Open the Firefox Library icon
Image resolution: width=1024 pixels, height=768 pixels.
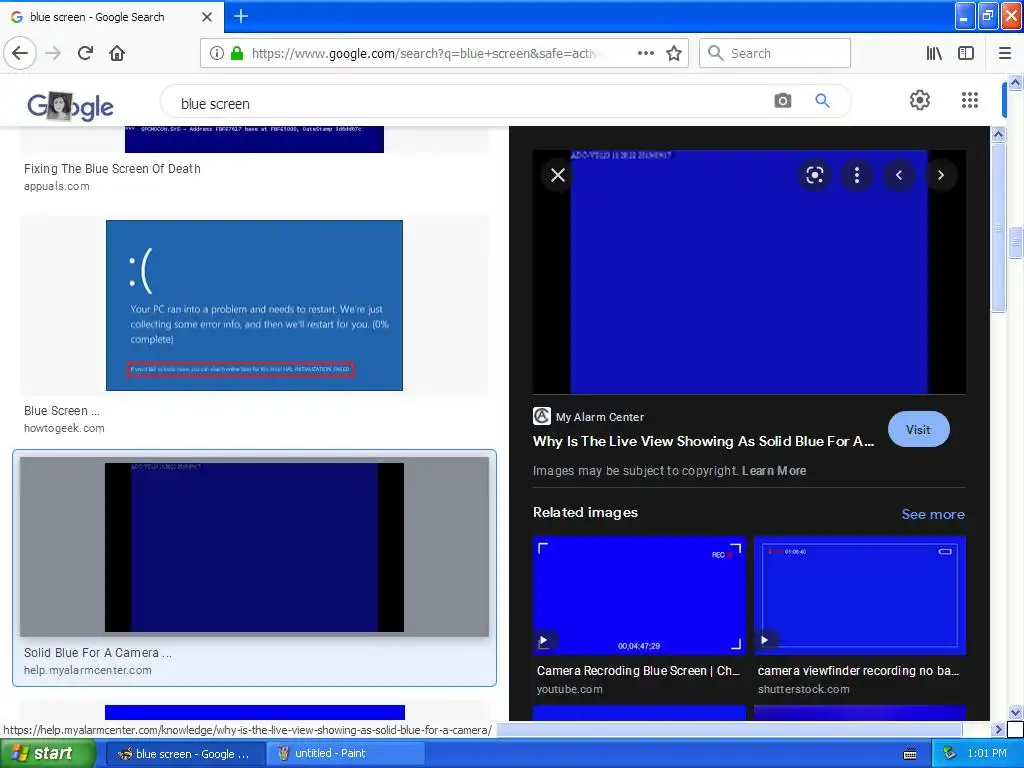pyautogui.click(x=934, y=53)
